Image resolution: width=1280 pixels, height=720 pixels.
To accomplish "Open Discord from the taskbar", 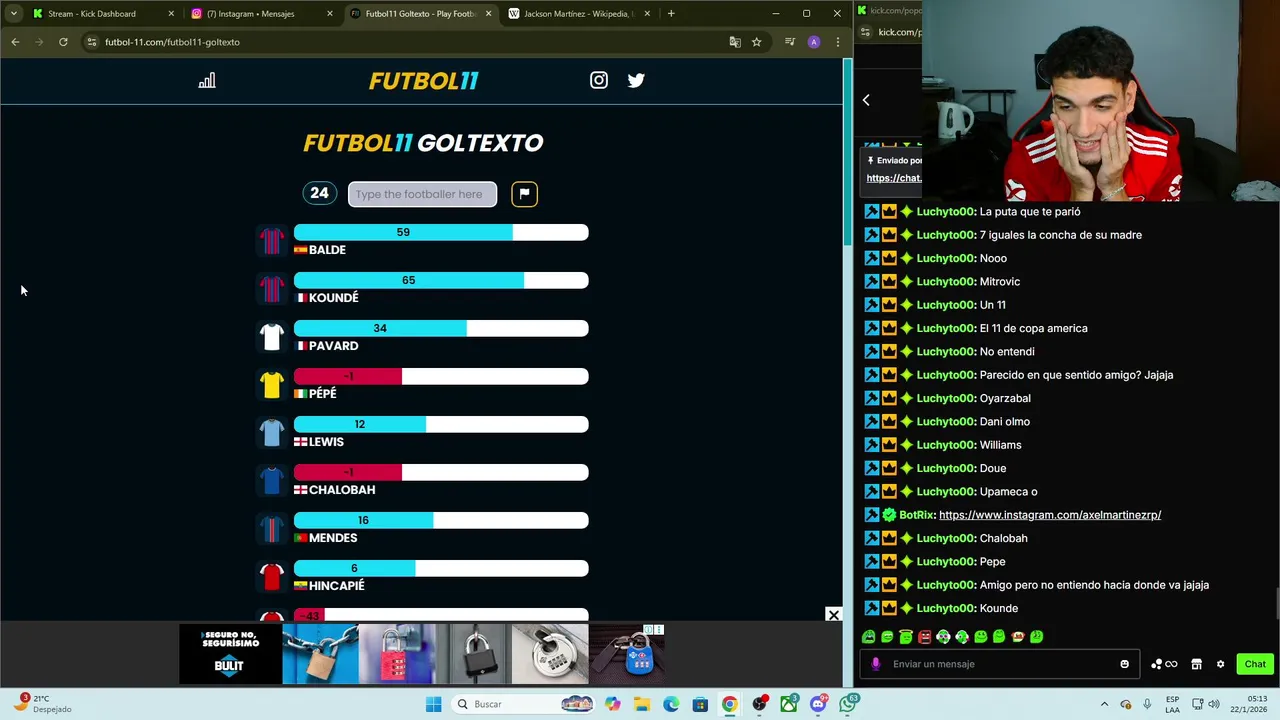I will (x=818, y=704).
